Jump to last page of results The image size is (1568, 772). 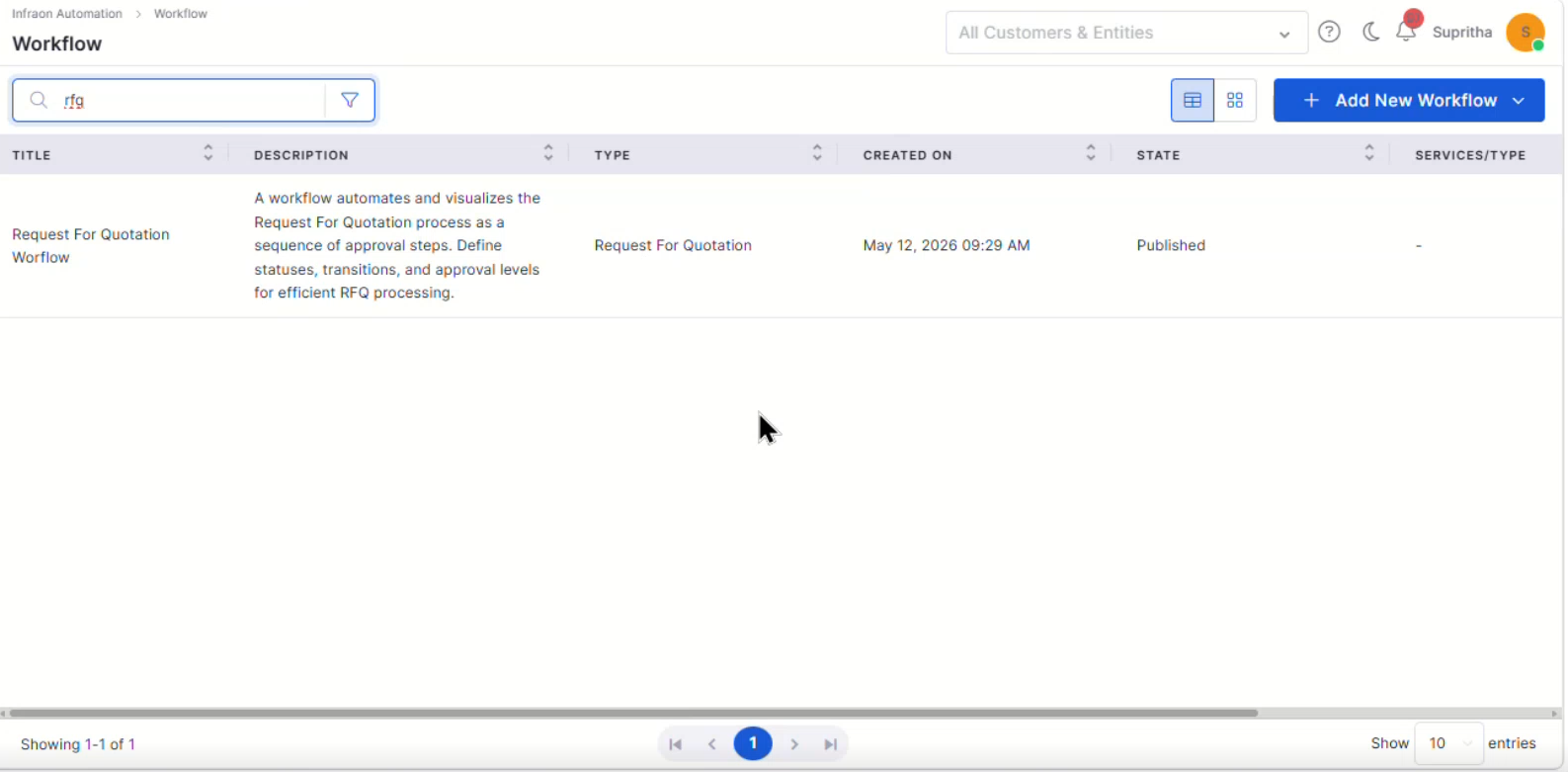tap(831, 744)
